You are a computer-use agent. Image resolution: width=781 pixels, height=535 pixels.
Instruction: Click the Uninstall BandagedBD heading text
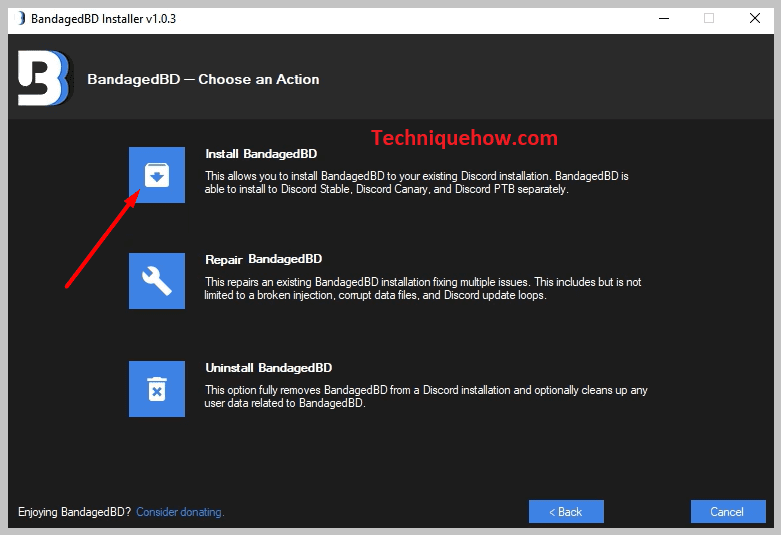tap(268, 368)
